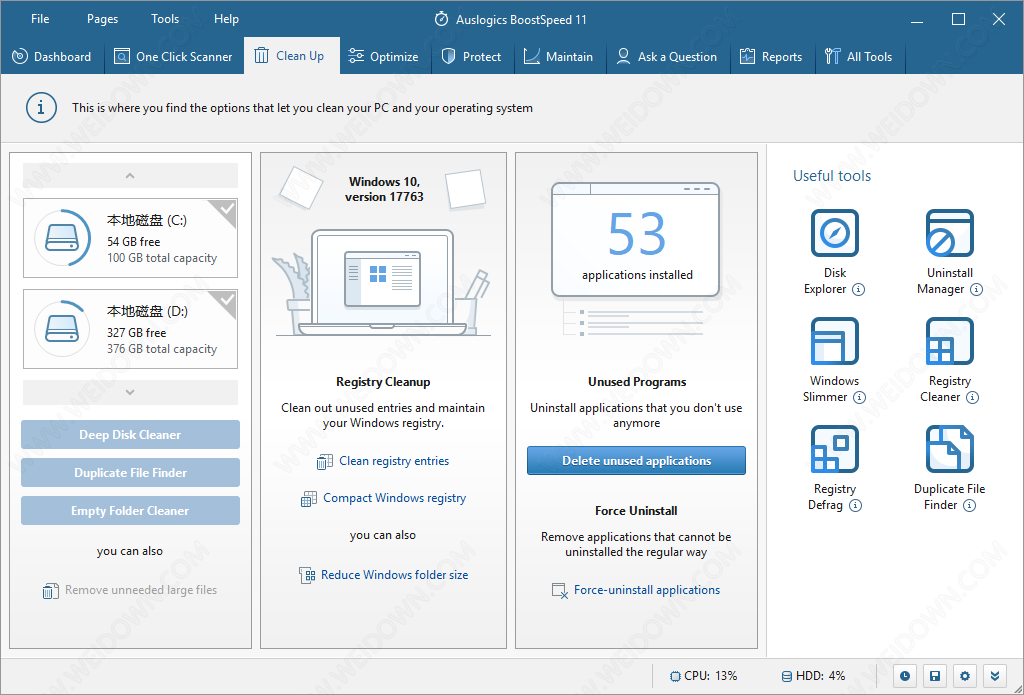Click the Registry Cleanup heading

click(x=383, y=381)
